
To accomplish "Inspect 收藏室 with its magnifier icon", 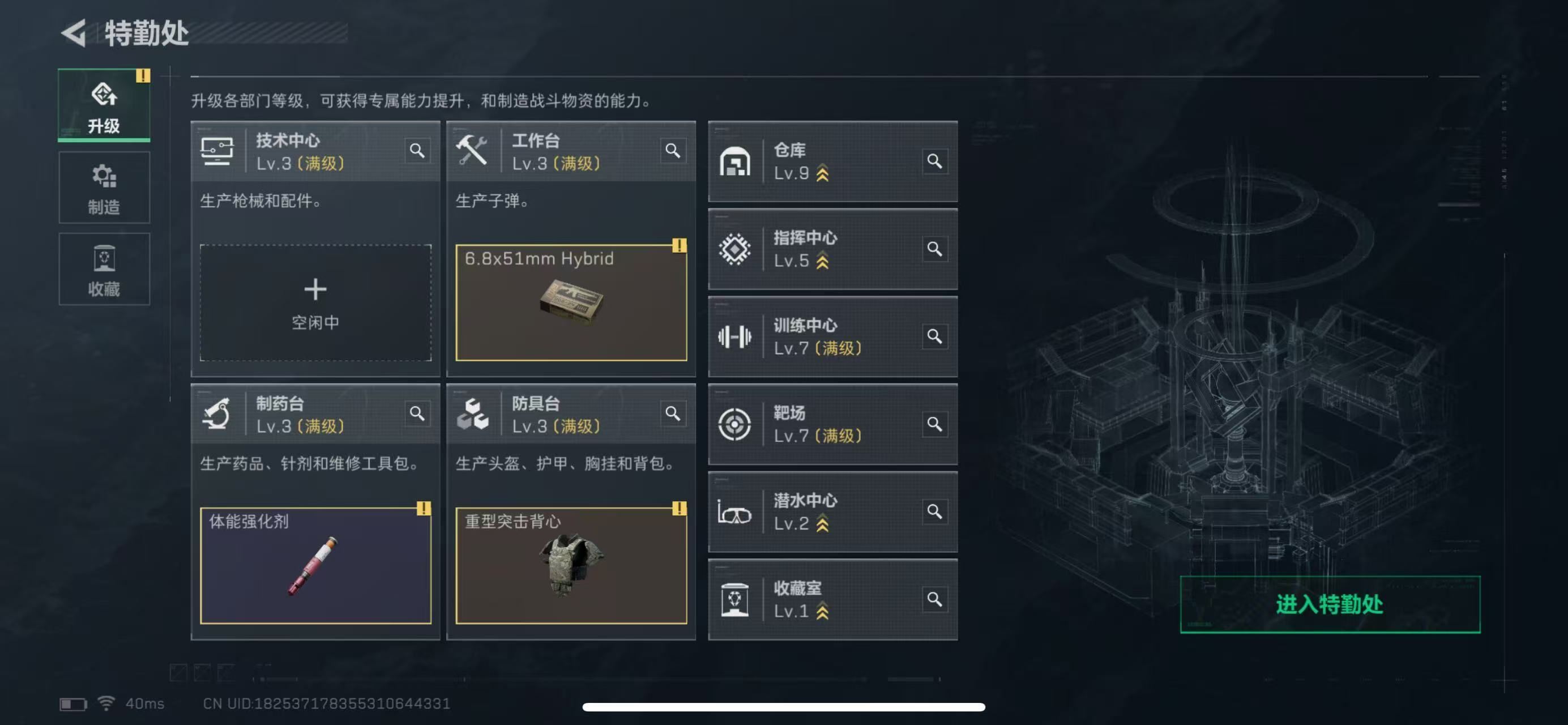I will click(x=934, y=599).
